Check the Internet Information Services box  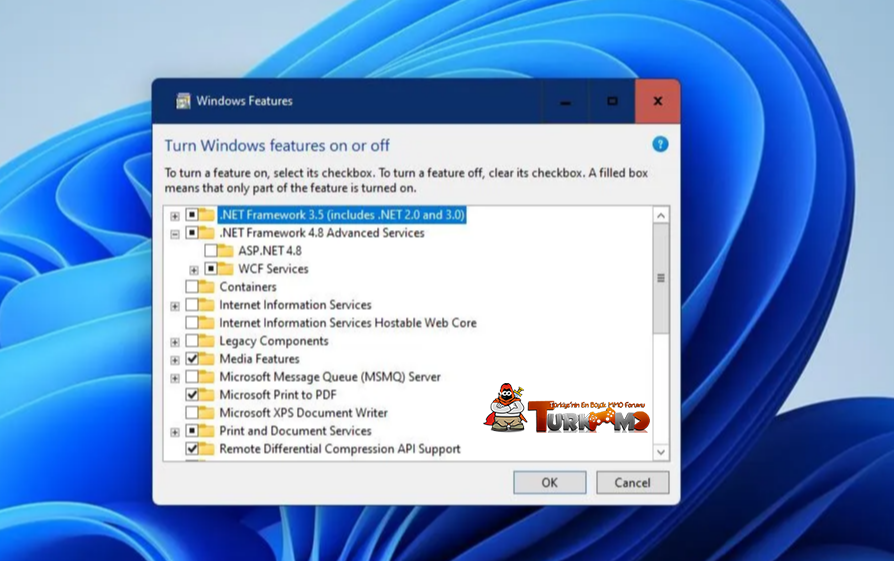[192, 304]
